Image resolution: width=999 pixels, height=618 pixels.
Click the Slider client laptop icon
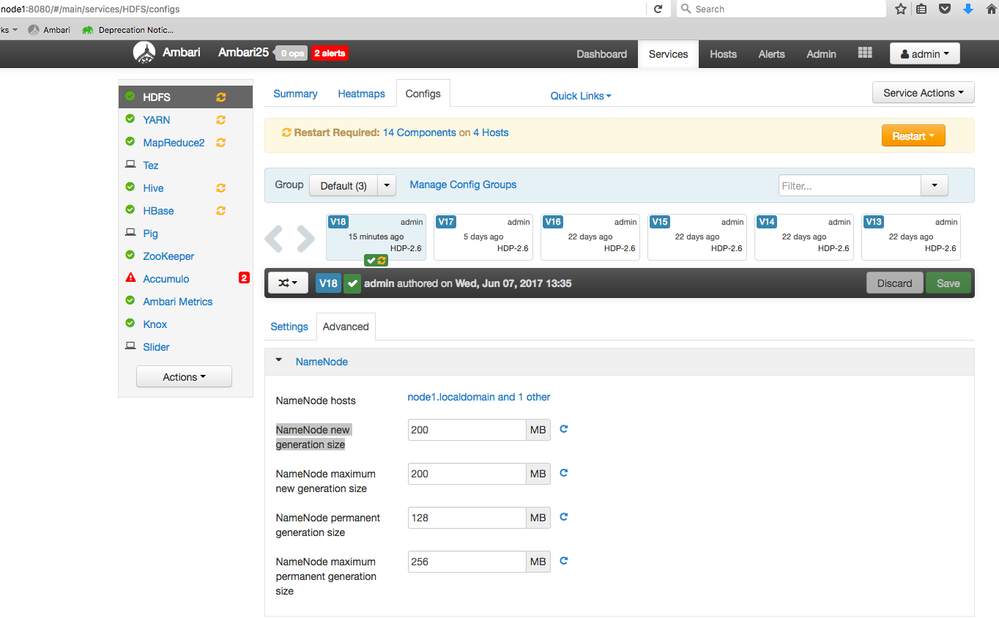point(131,346)
